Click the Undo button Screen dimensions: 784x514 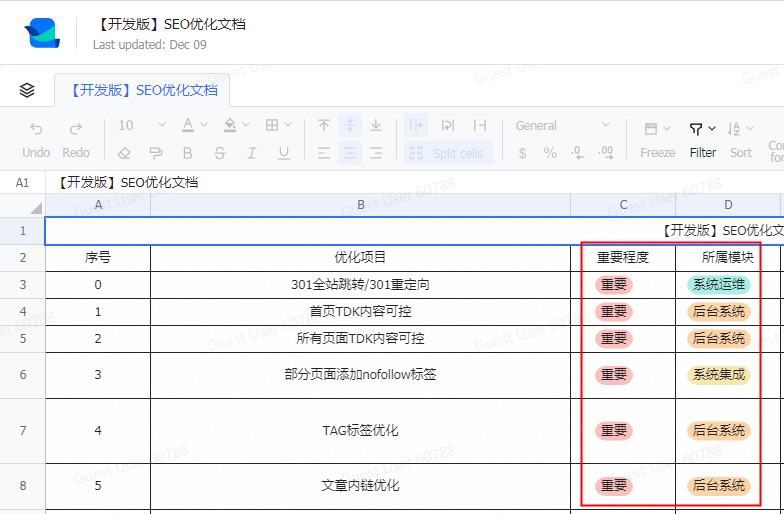(x=36, y=139)
